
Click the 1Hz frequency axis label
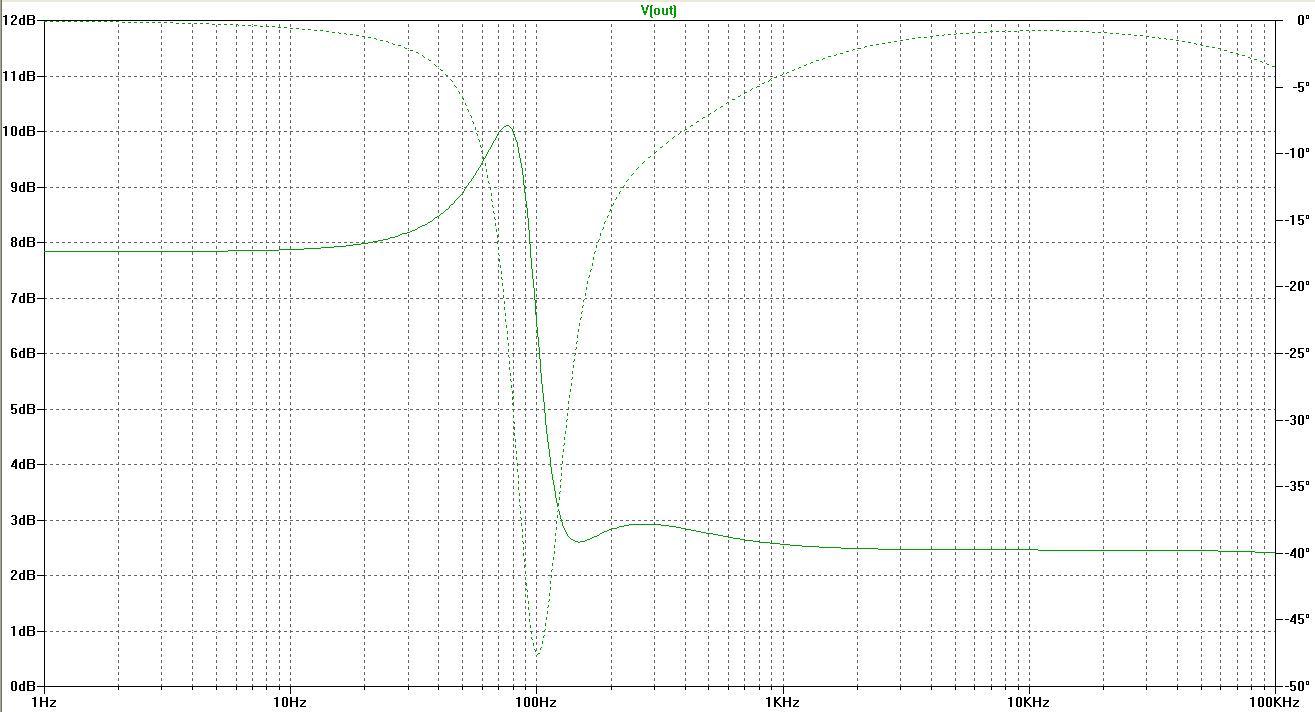click(x=44, y=702)
